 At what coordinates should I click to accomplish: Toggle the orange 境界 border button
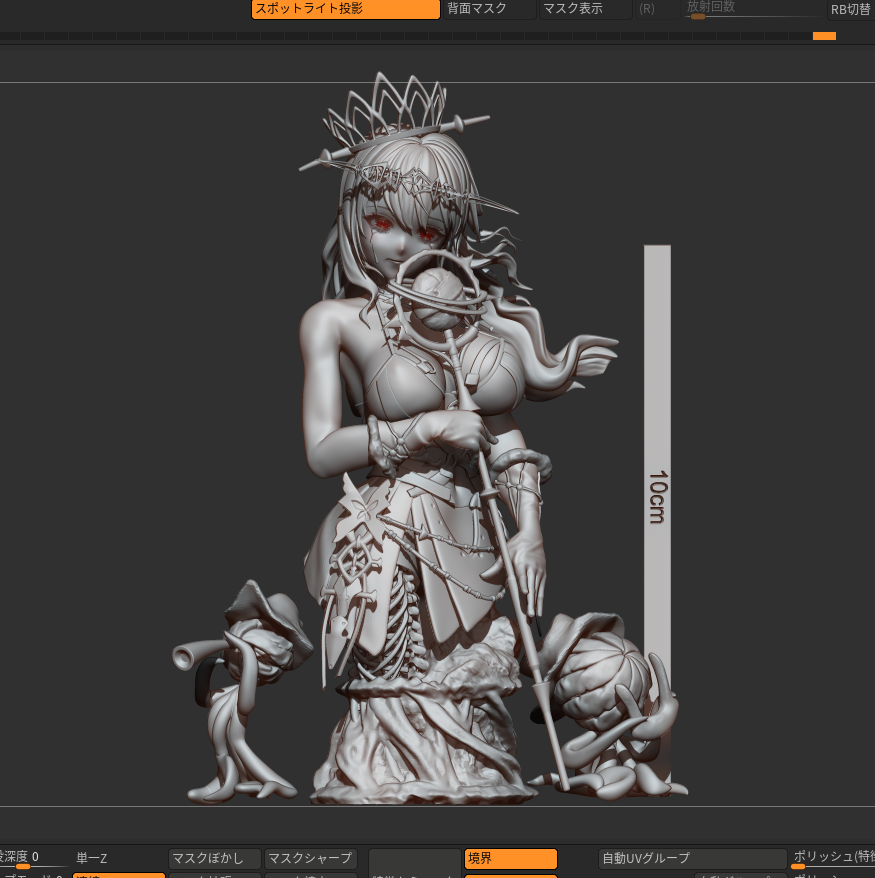(x=511, y=858)
